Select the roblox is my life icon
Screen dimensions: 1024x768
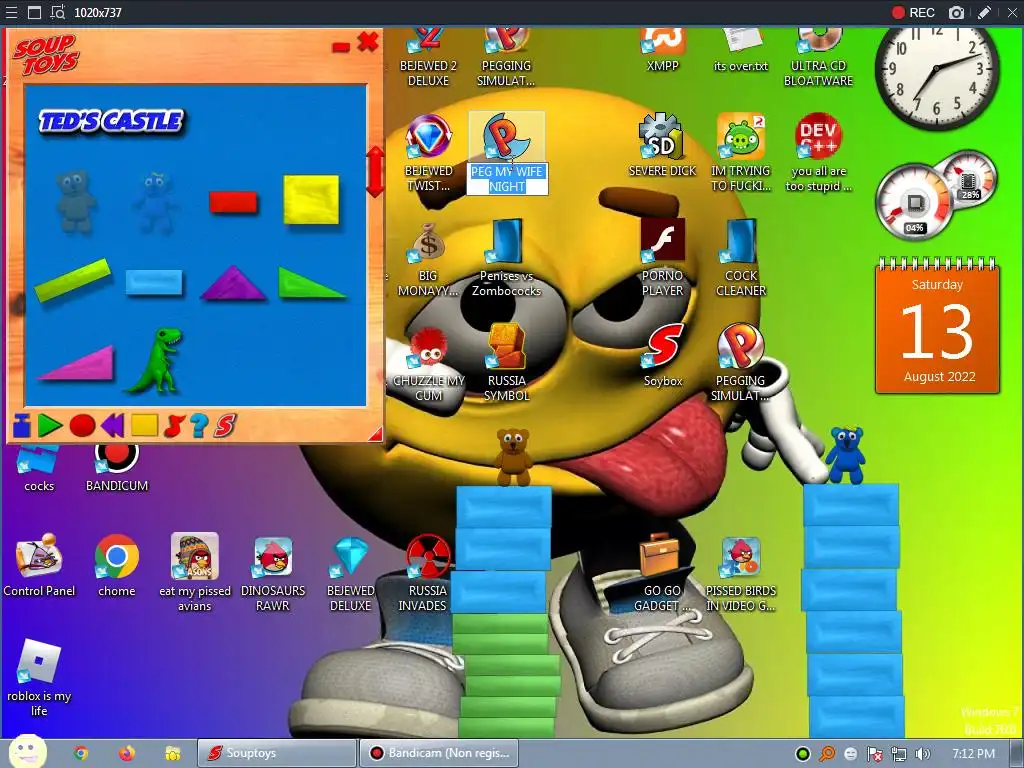(x=39, y=678)
